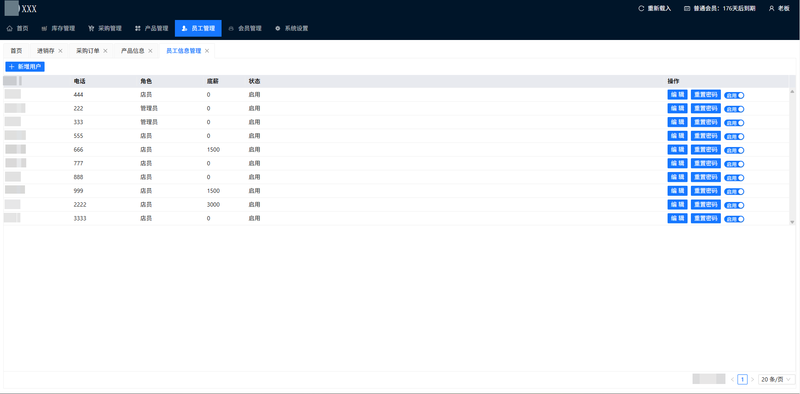Toggle 启用 switch for phone 444 row
Image resolution: width=800 pixels, height=394 pixels.
tap(734, 95)
